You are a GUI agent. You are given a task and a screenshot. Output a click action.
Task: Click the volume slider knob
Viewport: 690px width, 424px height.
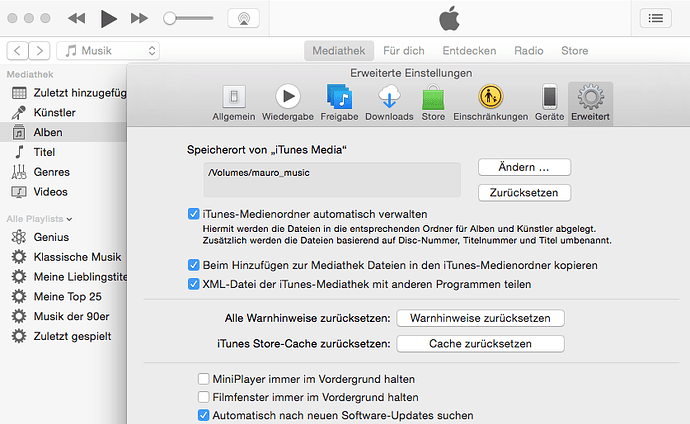point(169,18)
